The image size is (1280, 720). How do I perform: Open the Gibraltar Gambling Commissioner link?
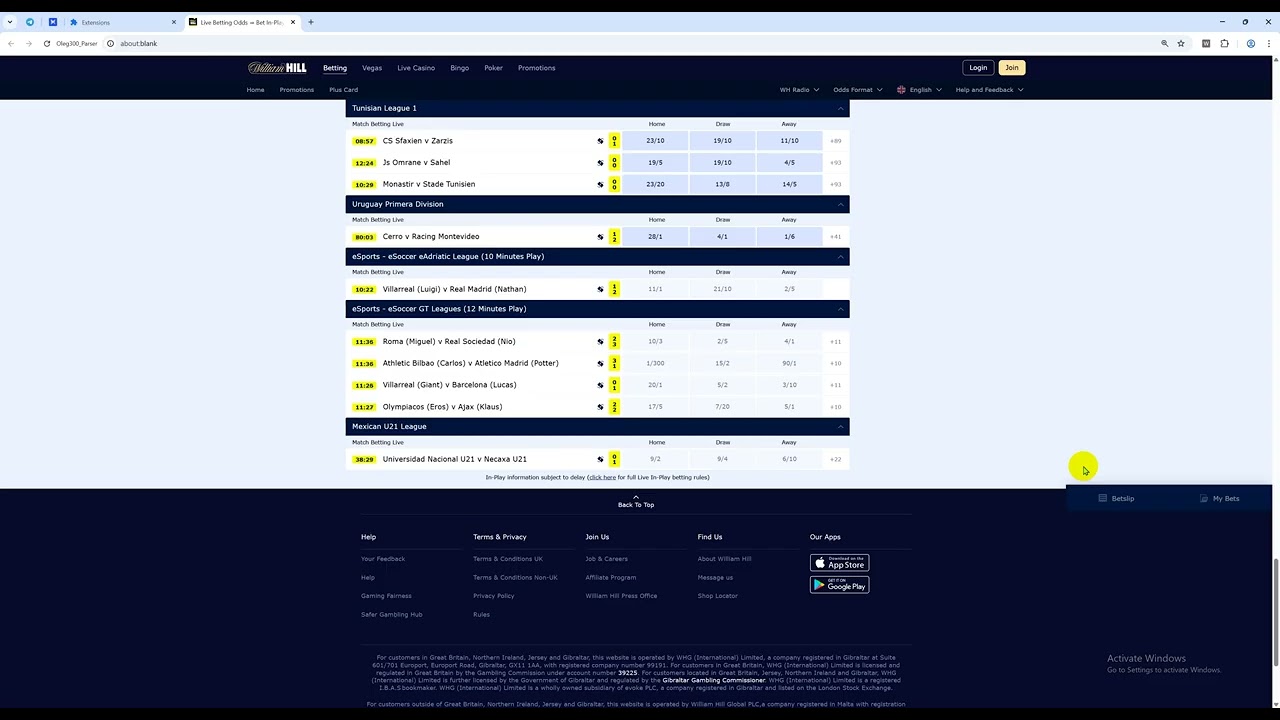pyautogui.click(x=714, y=680)
